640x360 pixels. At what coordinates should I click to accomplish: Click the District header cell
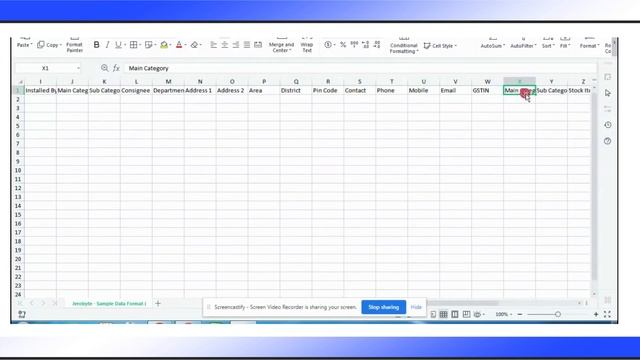coord(296,90)
